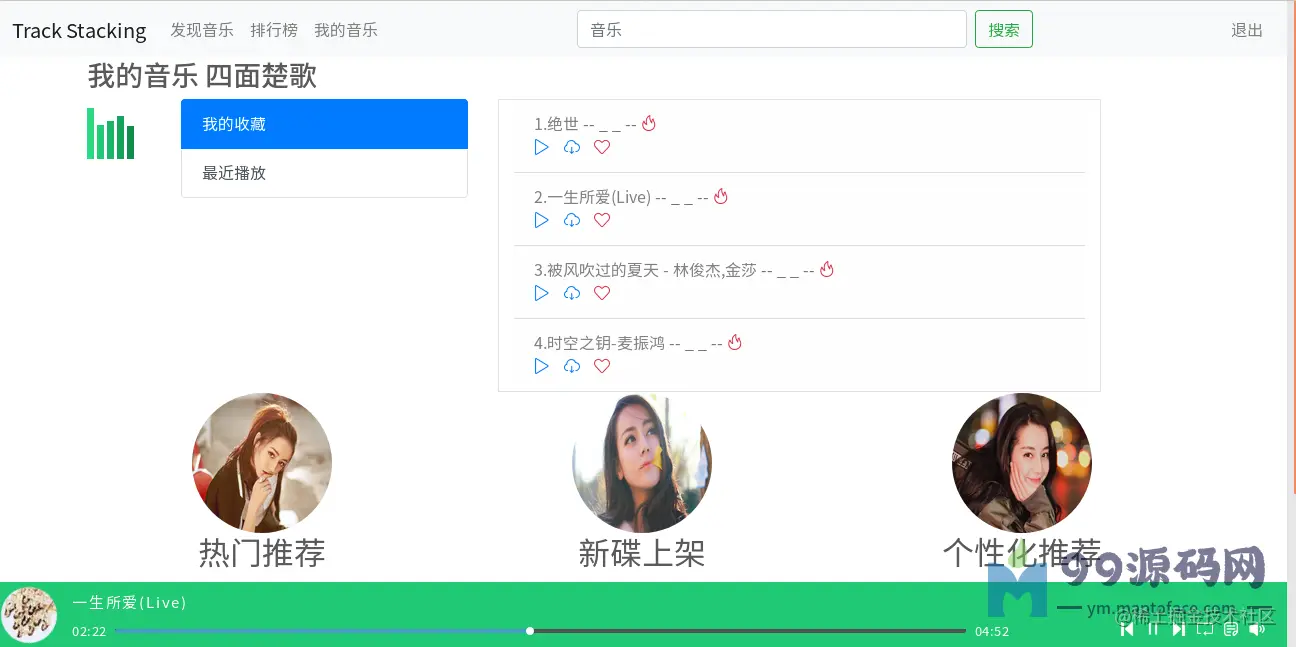
Task: Focus the 音乐 search input field
Action: coord(772,29)
